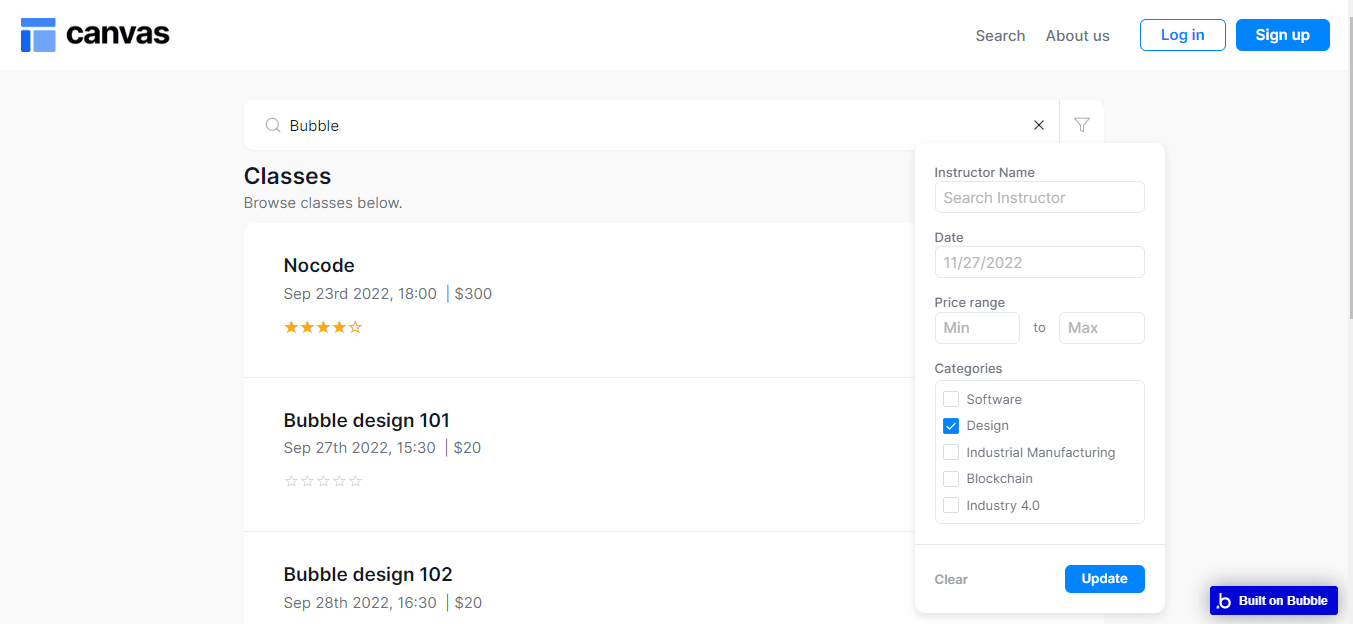Go to About us page
1353x624 pixels.
point(1077,35)
